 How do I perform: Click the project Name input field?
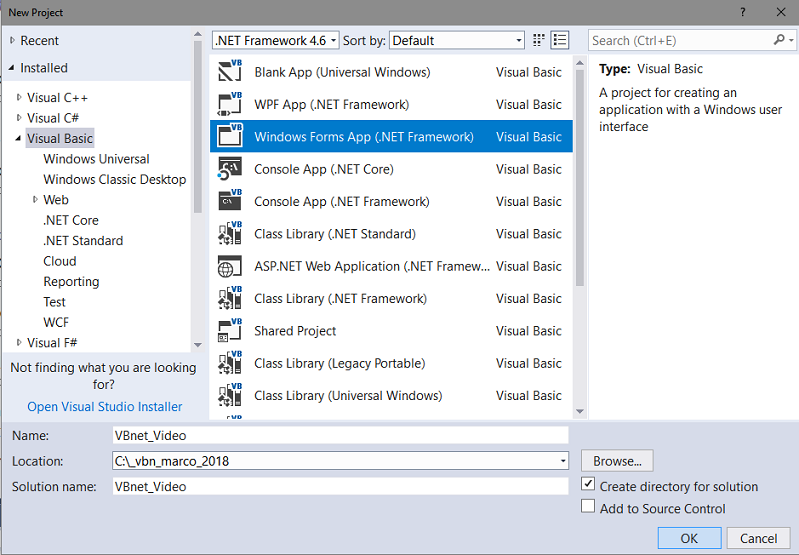pyautogui.click(x=340, y=435)
